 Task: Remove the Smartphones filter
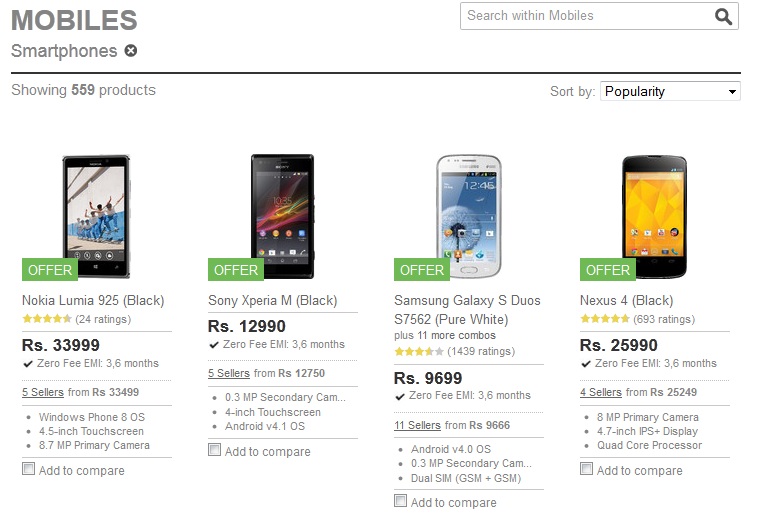point(131,51)
